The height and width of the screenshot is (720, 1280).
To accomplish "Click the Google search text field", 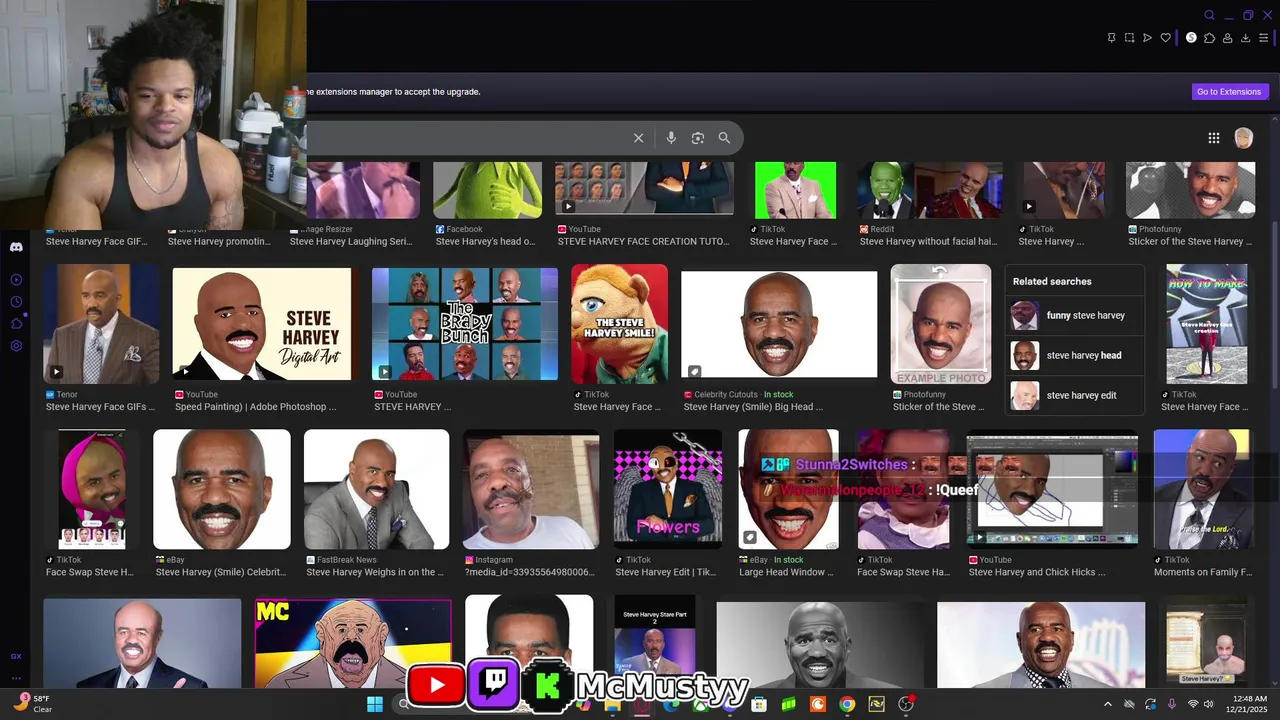I will point(465,138).
